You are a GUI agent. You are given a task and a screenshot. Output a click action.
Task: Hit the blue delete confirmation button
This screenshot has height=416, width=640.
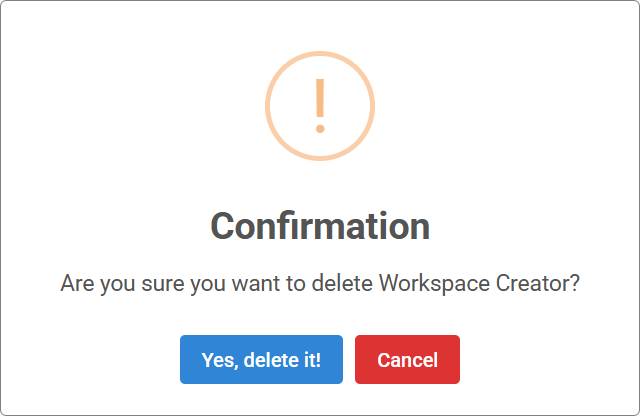coord(261,359)
